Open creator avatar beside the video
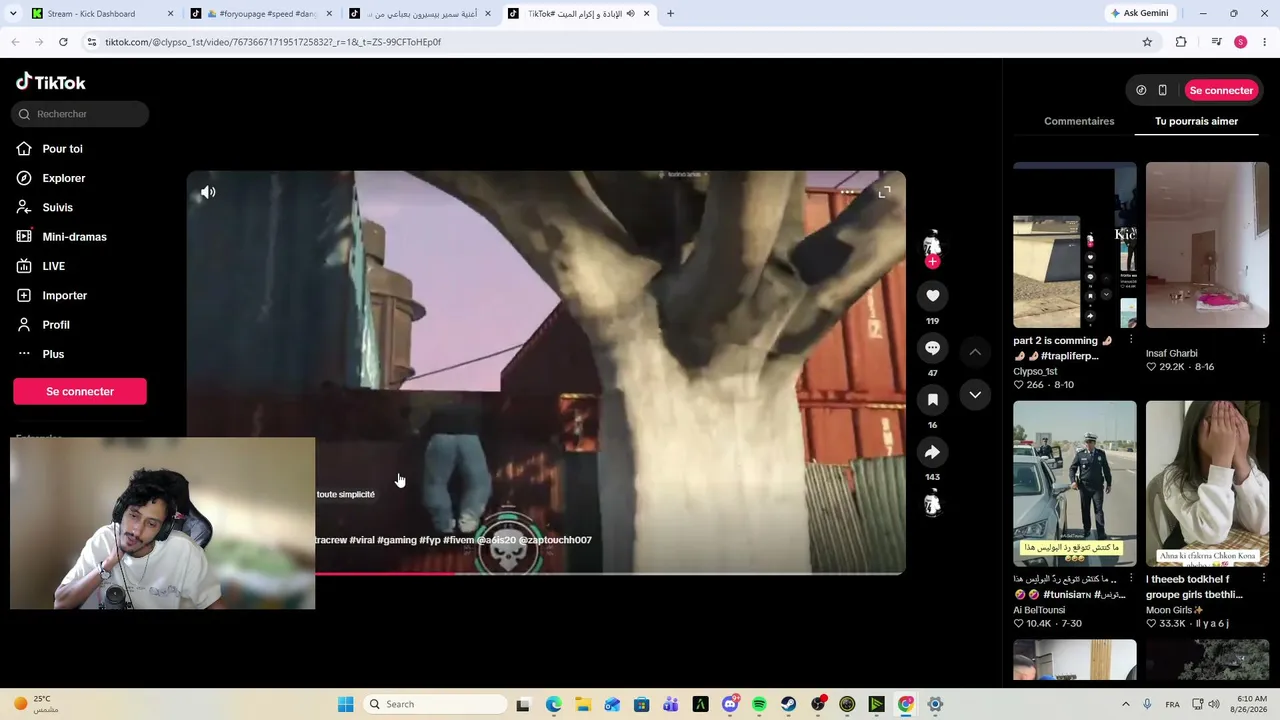1280x720 pixels. pyautogui.click(x=932, y=243)
